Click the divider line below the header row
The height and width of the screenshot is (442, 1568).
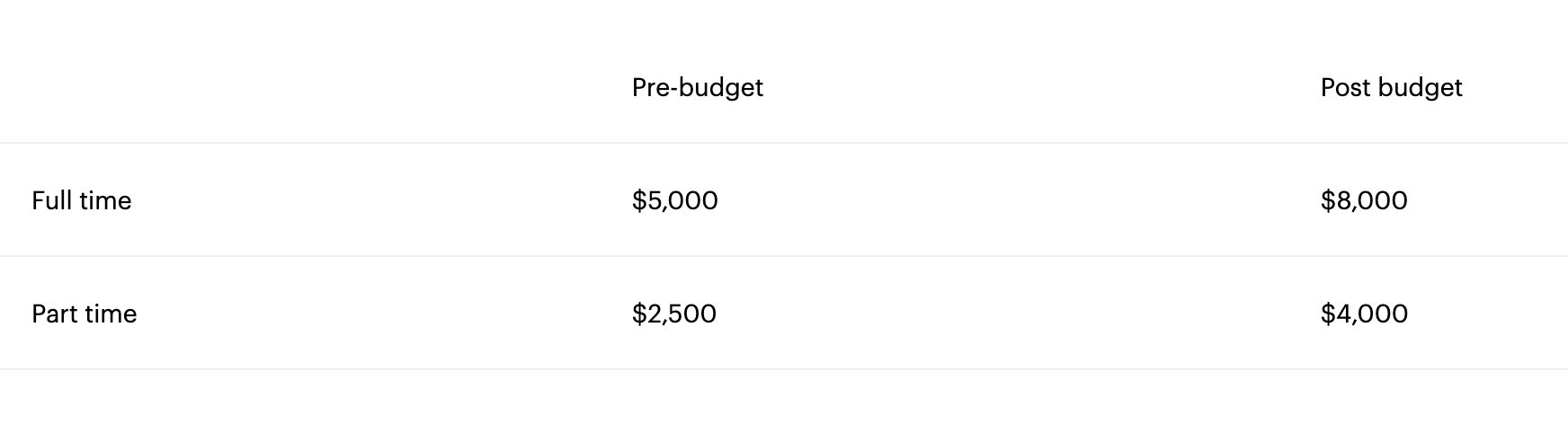tap(784, 143)
